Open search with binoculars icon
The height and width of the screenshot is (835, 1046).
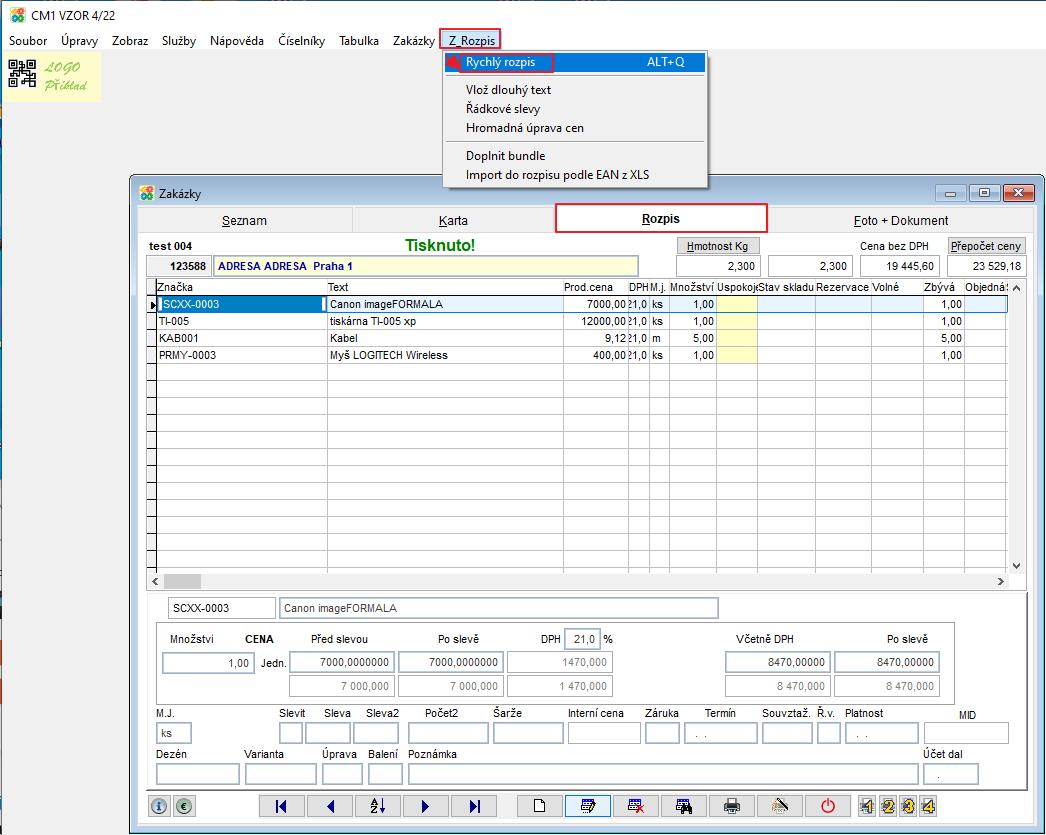coord(684,806)
